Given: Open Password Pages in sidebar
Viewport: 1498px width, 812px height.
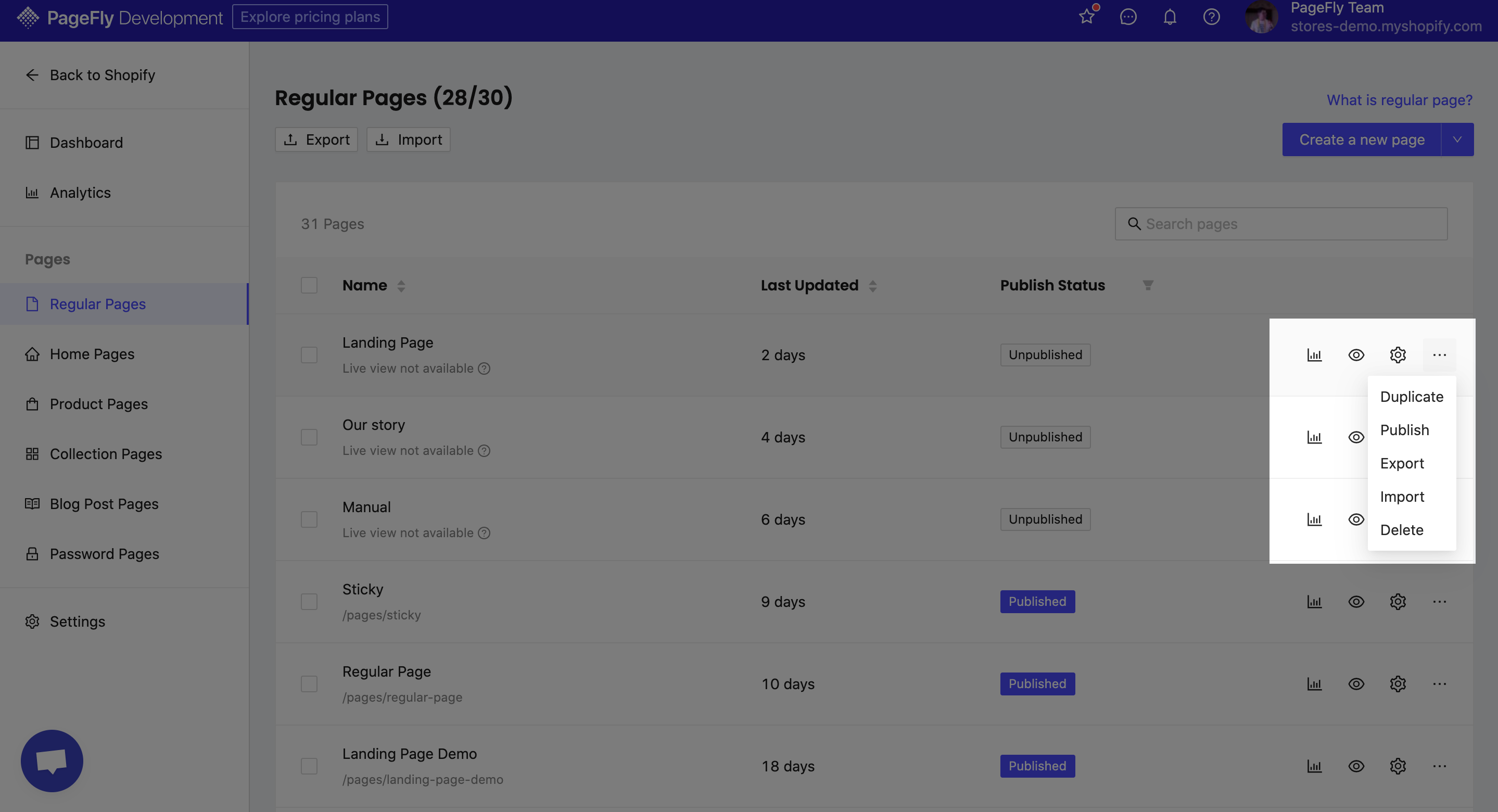Looking at the screenshot, I should pos(124,554).
